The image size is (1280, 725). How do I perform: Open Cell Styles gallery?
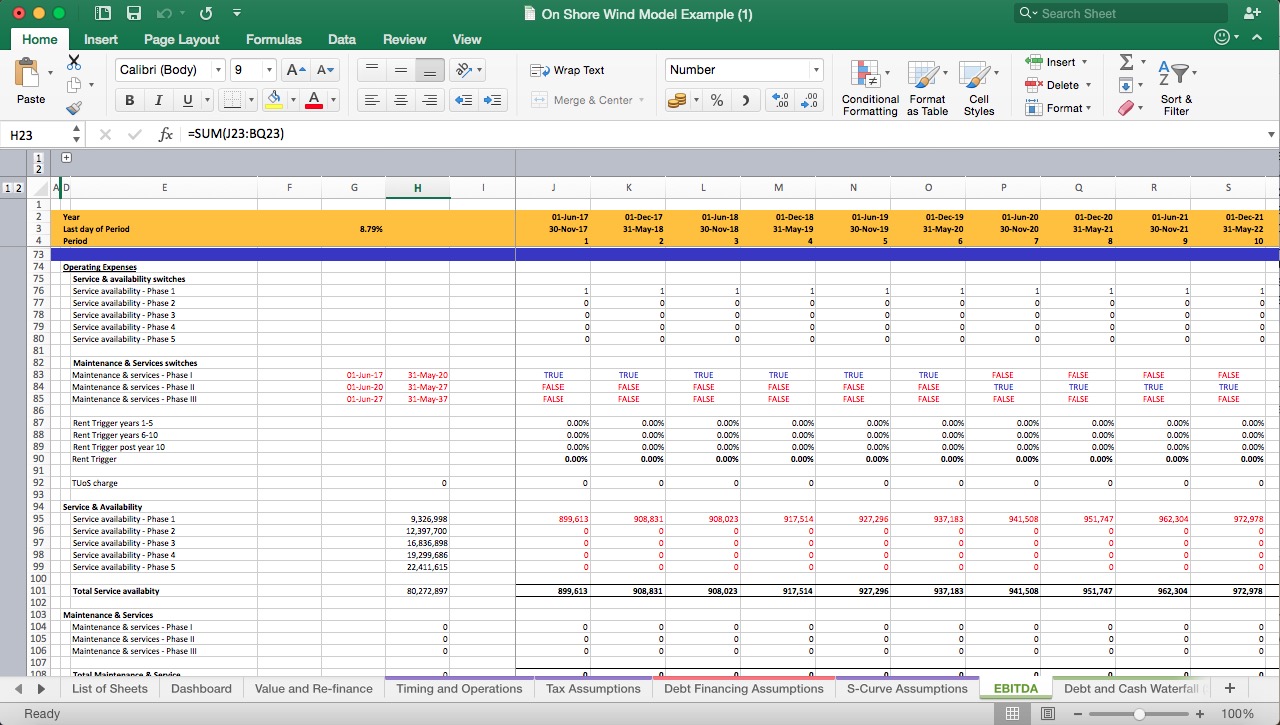(978, 86)
